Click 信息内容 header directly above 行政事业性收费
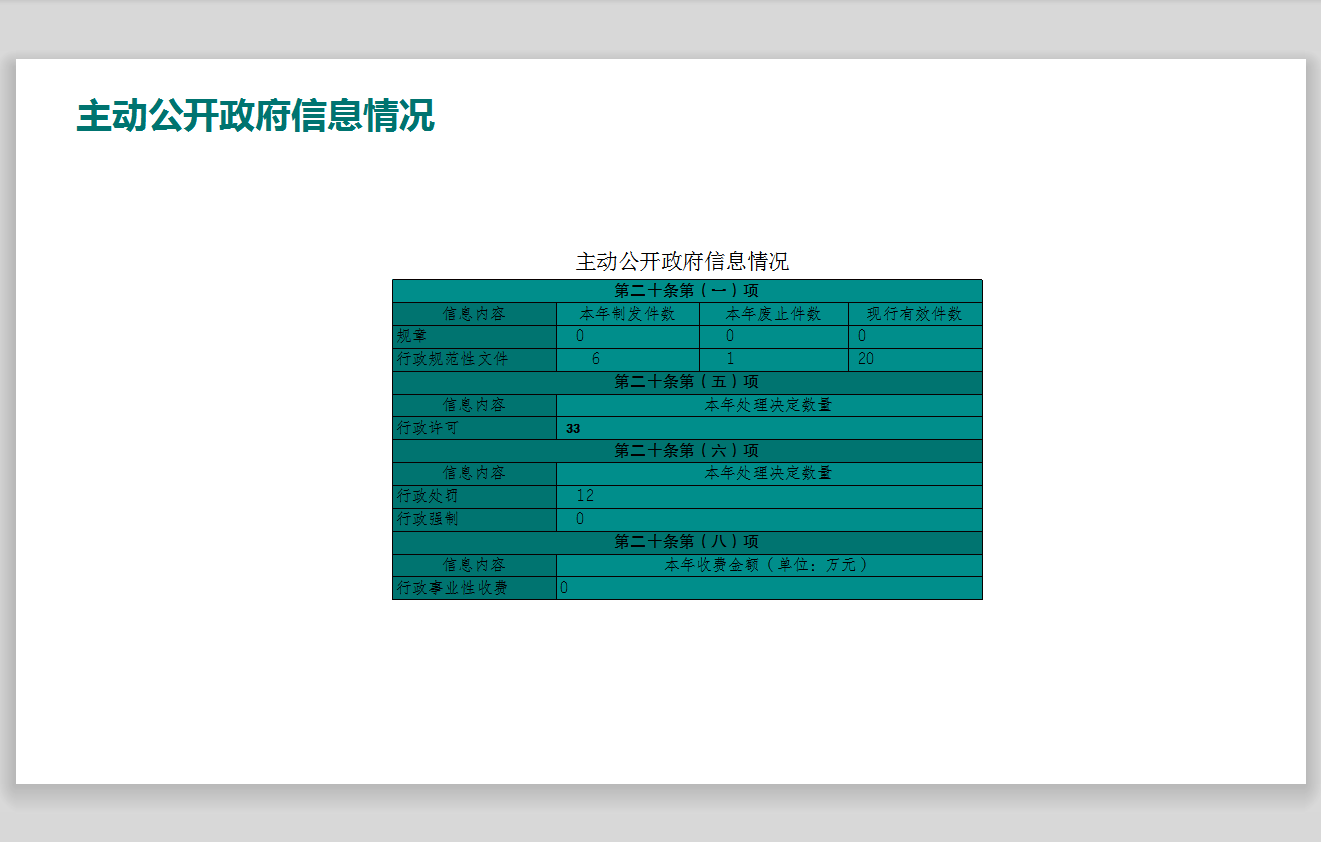The image size is (1321, 842). pos(474,565)
